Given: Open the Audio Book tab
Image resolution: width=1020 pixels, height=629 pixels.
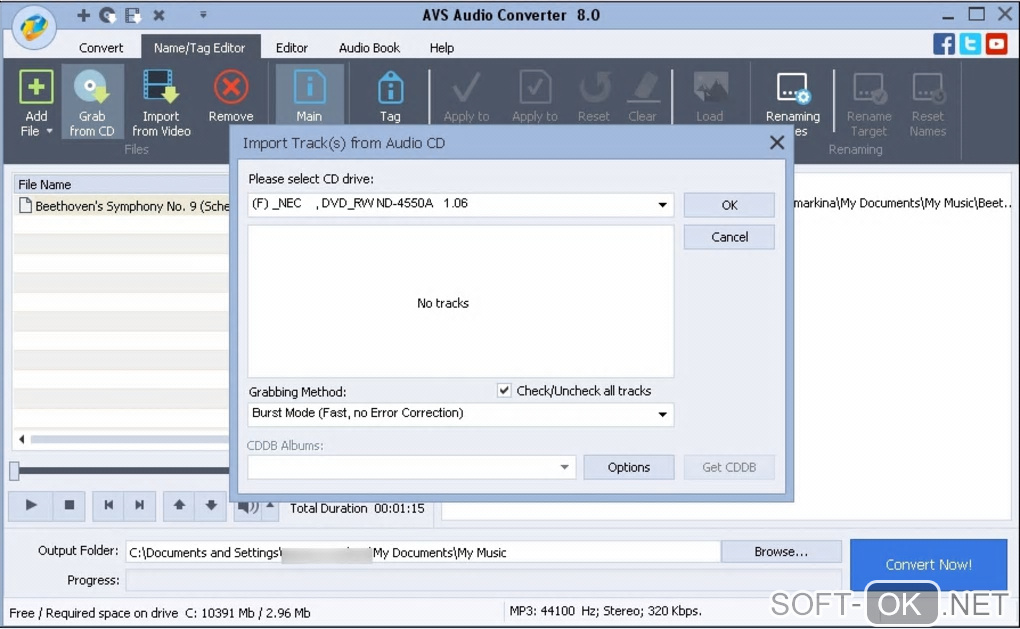Looking at the screenshot, I should coord(369,47).
